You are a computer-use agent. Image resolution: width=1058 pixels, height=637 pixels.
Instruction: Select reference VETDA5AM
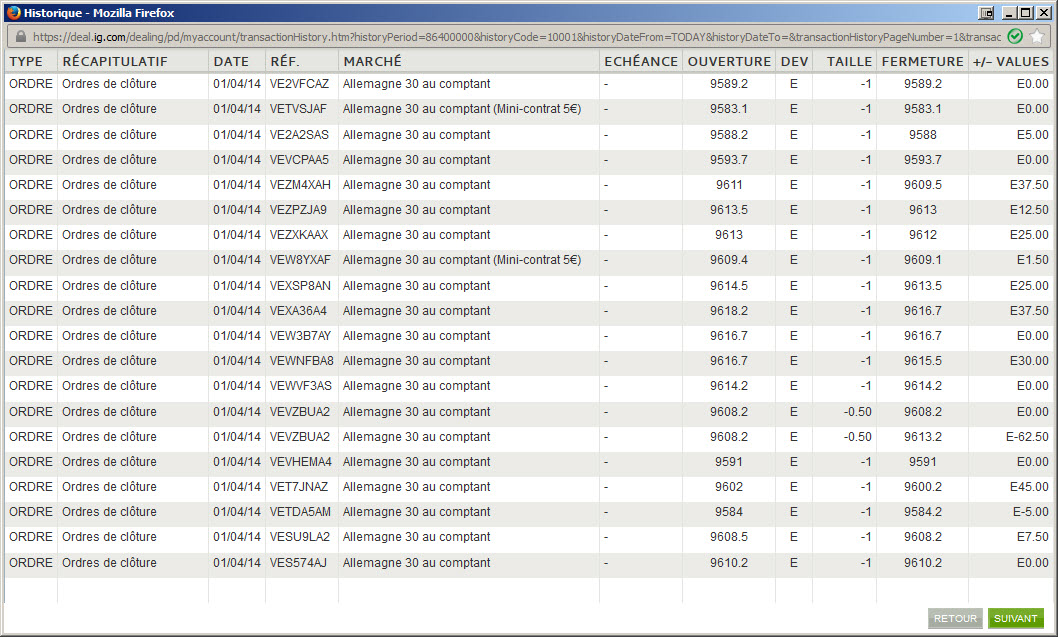(x=300, y=512)
